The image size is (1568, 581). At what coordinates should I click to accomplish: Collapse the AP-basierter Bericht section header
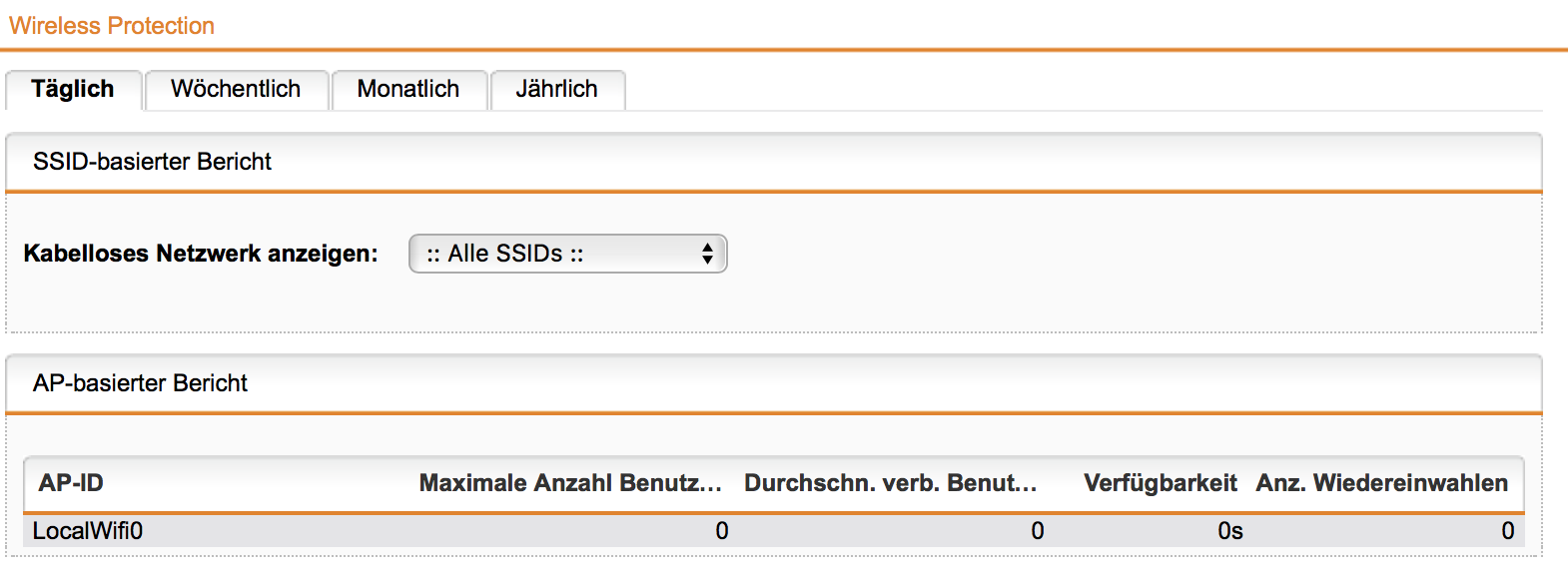point(774,383)
